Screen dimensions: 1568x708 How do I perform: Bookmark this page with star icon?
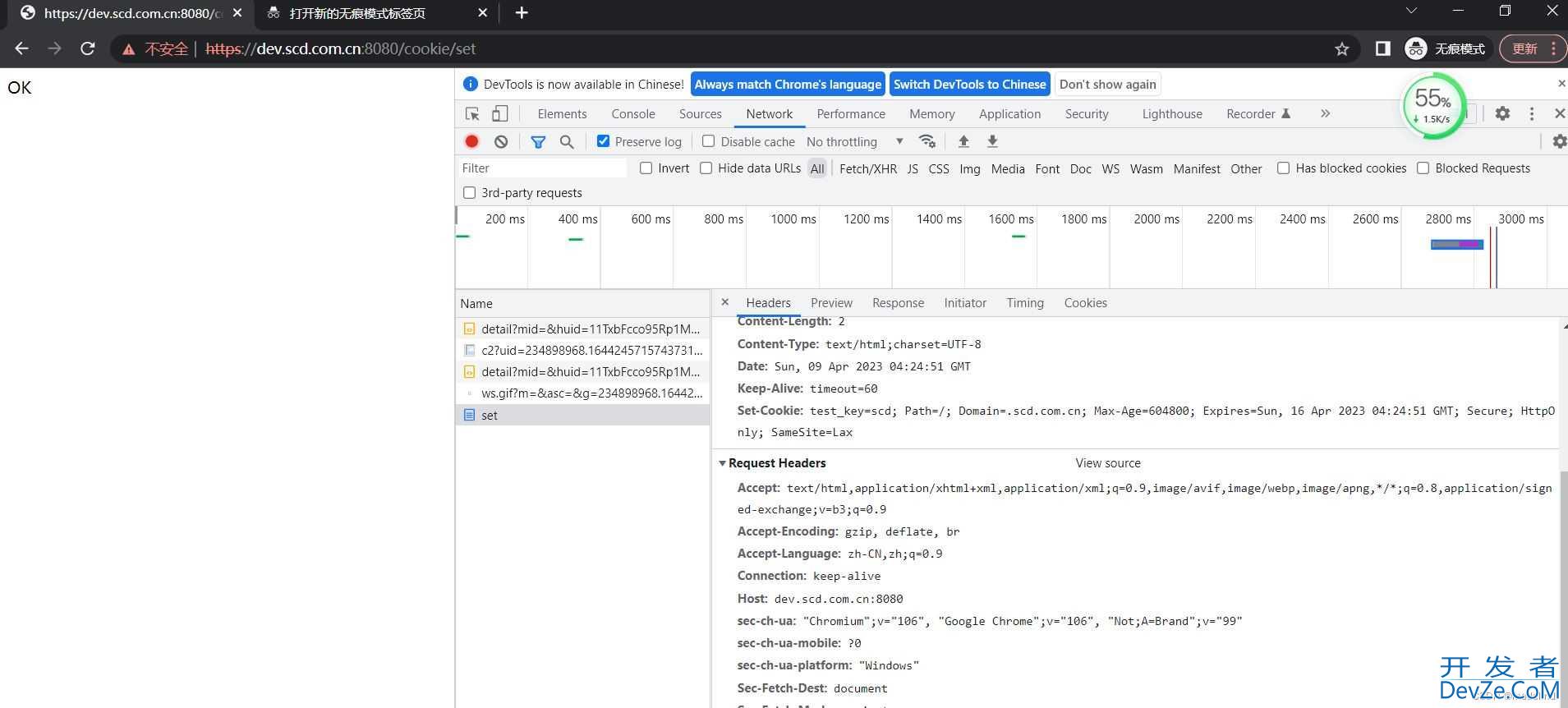[x=1342, y=49]
